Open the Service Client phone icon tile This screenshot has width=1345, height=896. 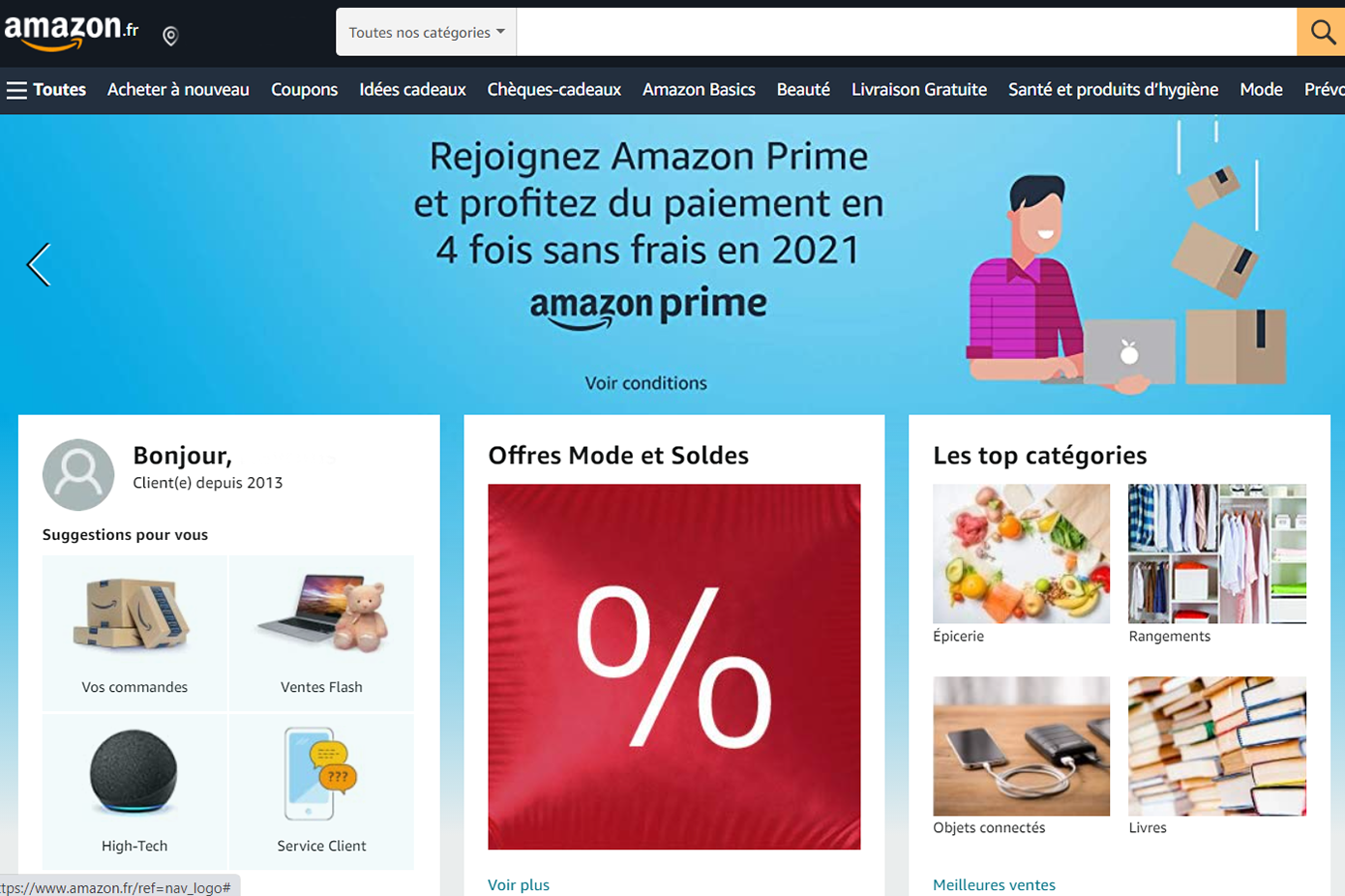[x=321, y=791]
